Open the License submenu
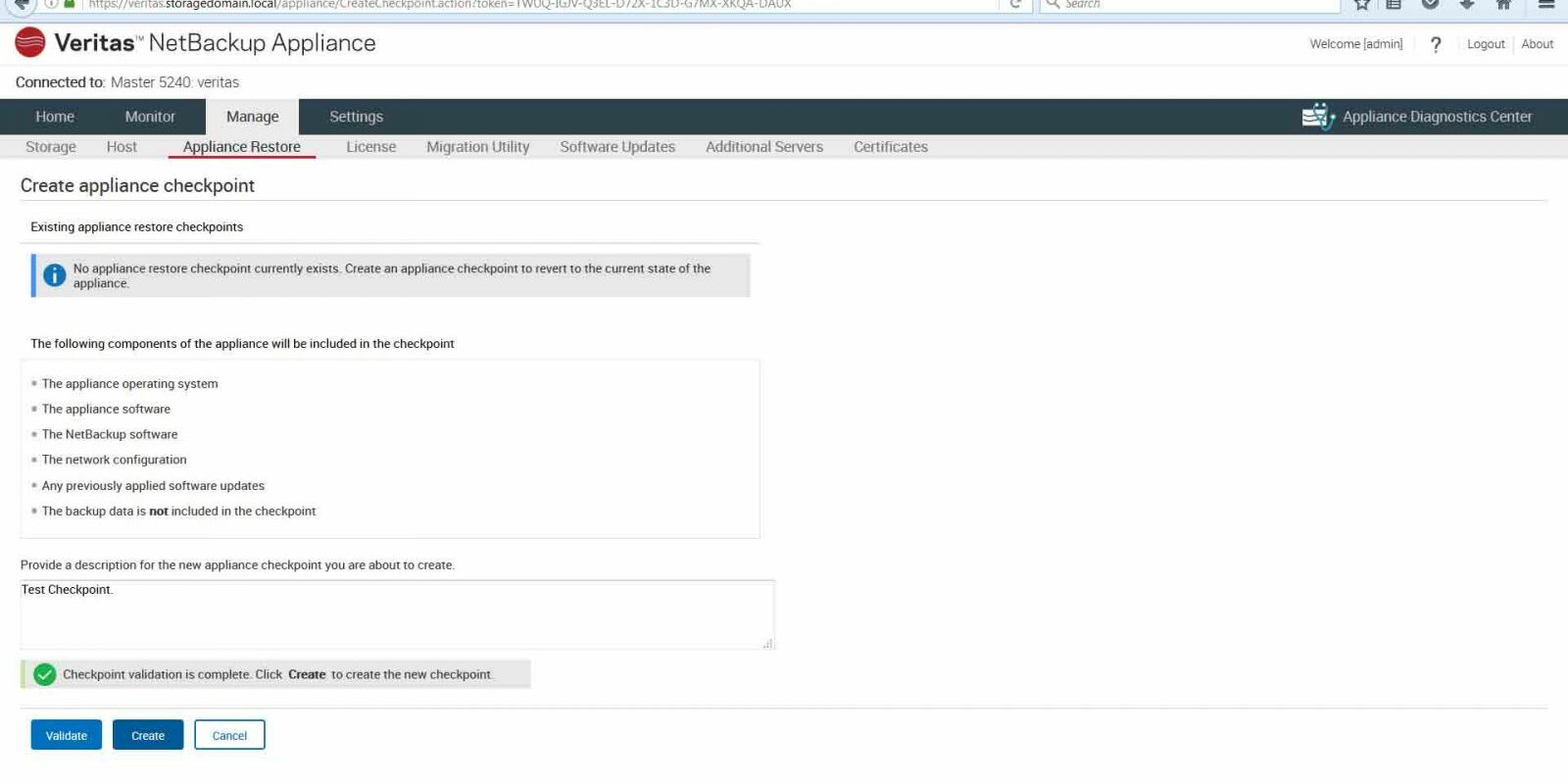Viewport: 1568px width, 784px height. [371, 147]
